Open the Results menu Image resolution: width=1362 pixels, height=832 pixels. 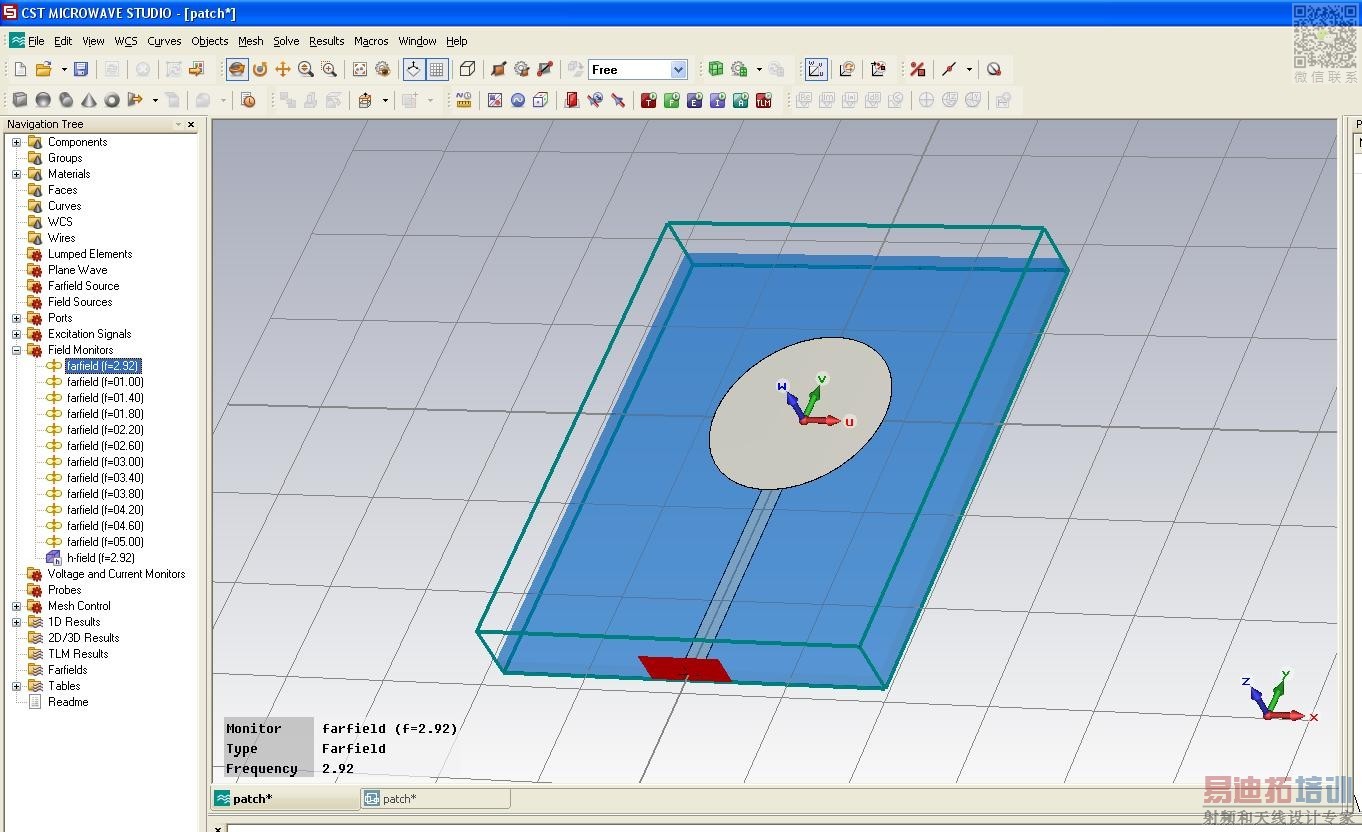click(326, 41)
